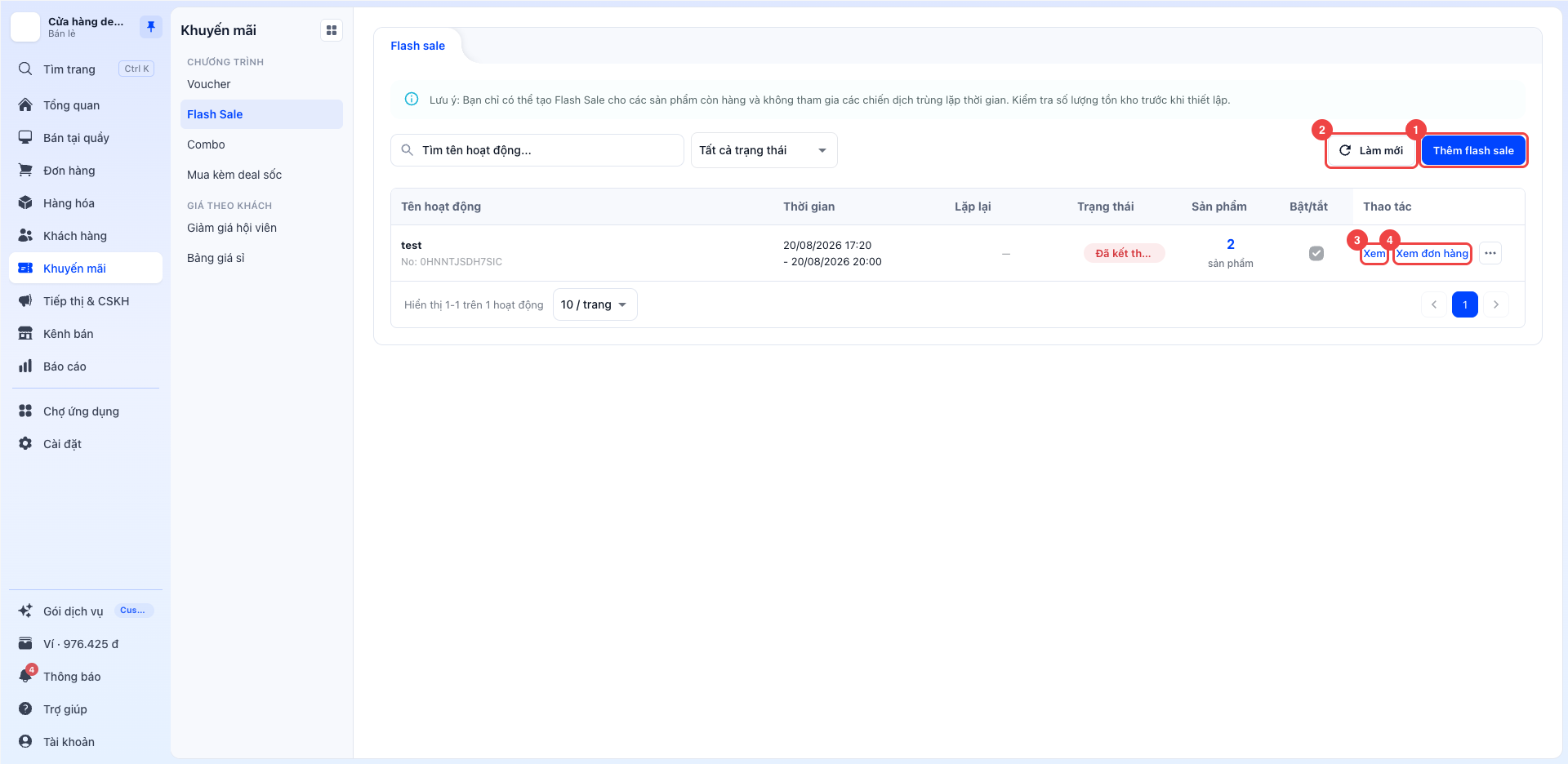Open Tiếp thị & CSKH section
The height and width of the screenshot is (764, 1568).
[86, 301]
